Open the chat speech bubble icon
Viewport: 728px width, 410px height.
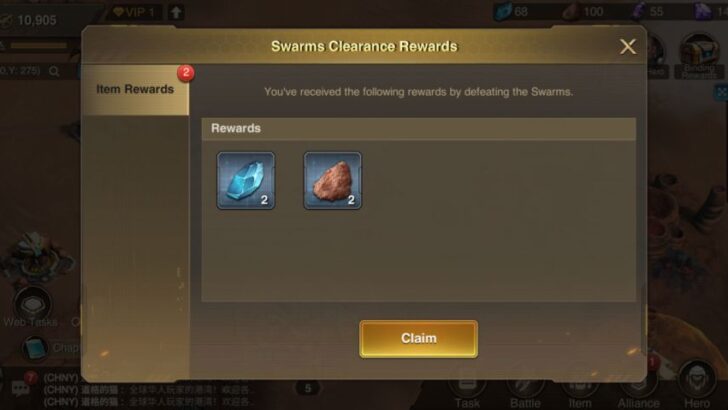point(21,388)
